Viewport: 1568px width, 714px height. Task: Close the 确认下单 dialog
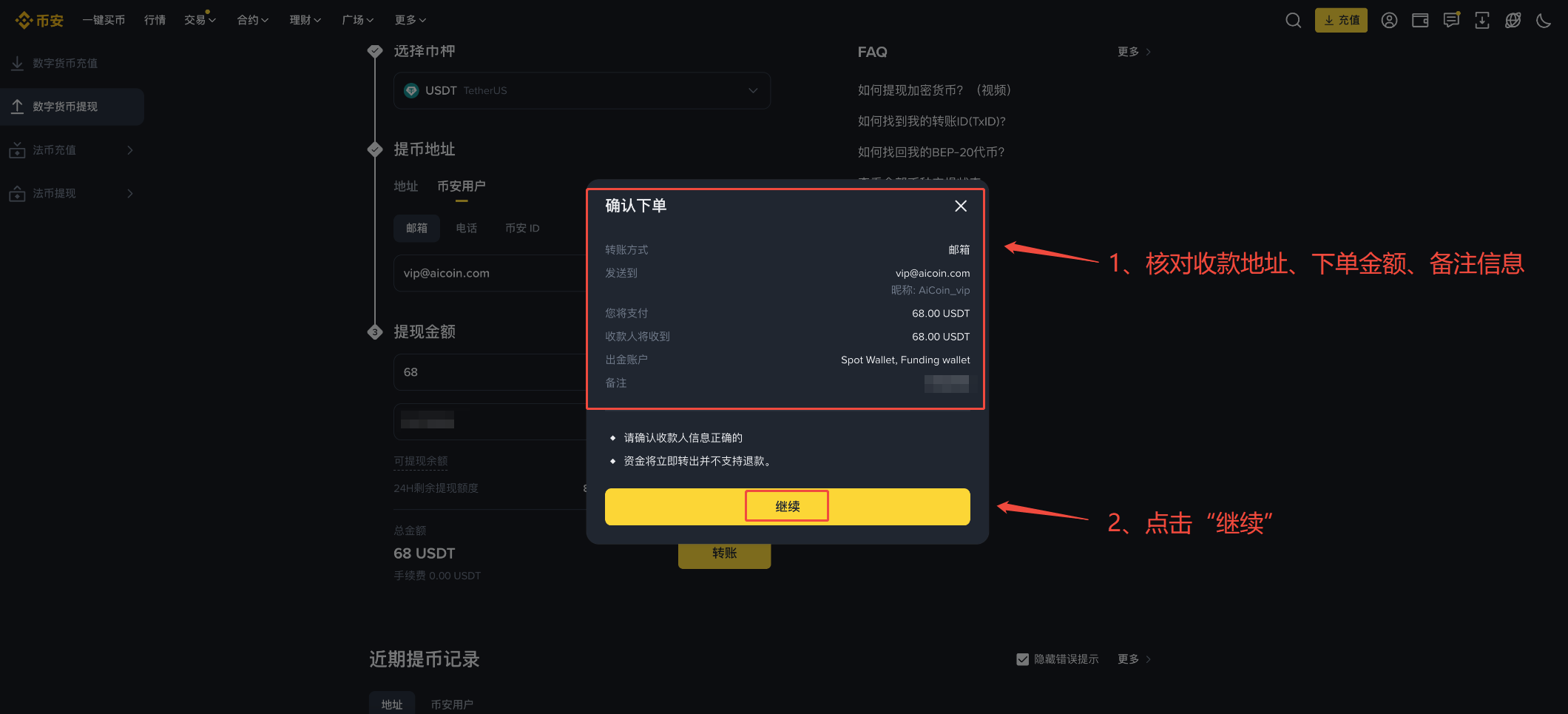(960, 206)
